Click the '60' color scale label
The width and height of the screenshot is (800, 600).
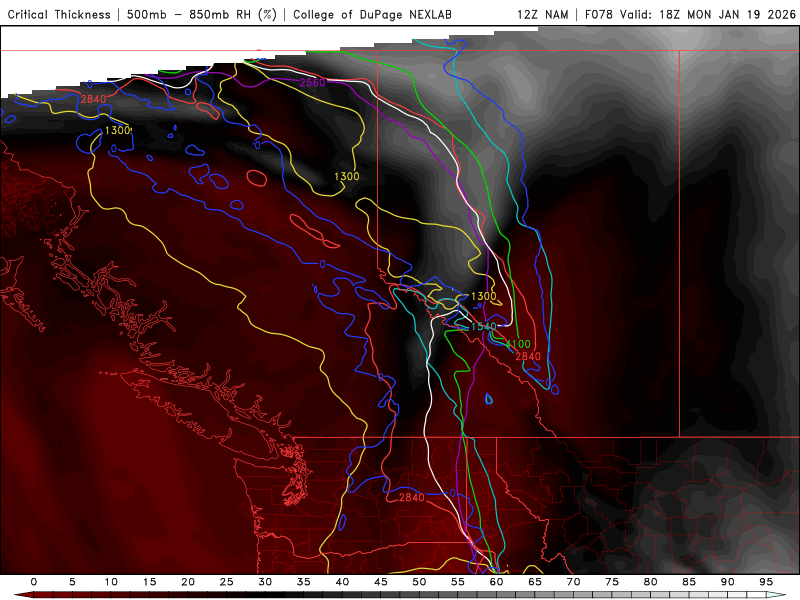tap(496, 582)
